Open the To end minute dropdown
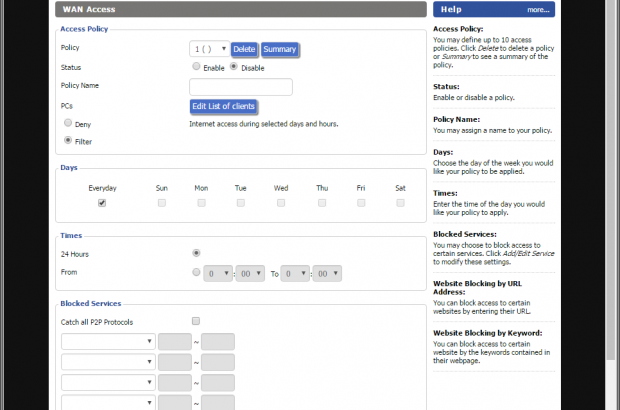Image resolution: width=620 pixels, height=410 pixels. pyautogui.click(x=328, y=272)
